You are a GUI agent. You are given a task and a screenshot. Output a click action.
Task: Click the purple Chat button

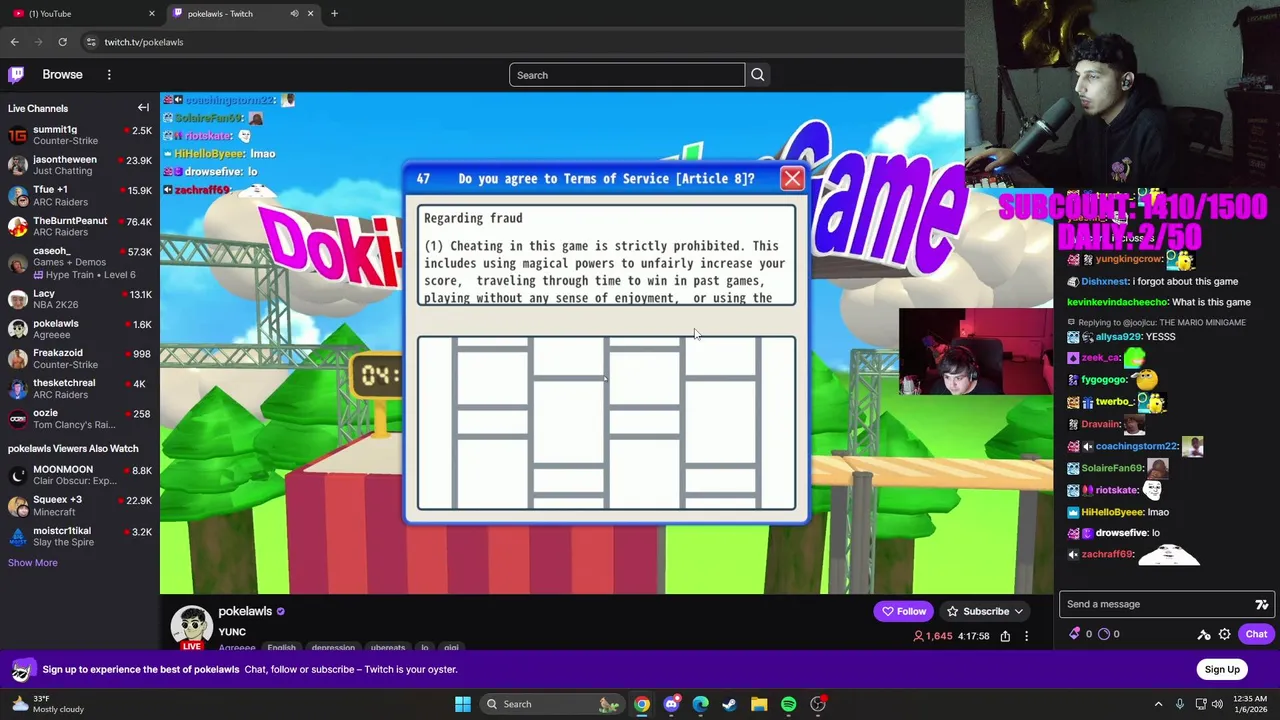pyautogui.click(x=1256, y=634)
